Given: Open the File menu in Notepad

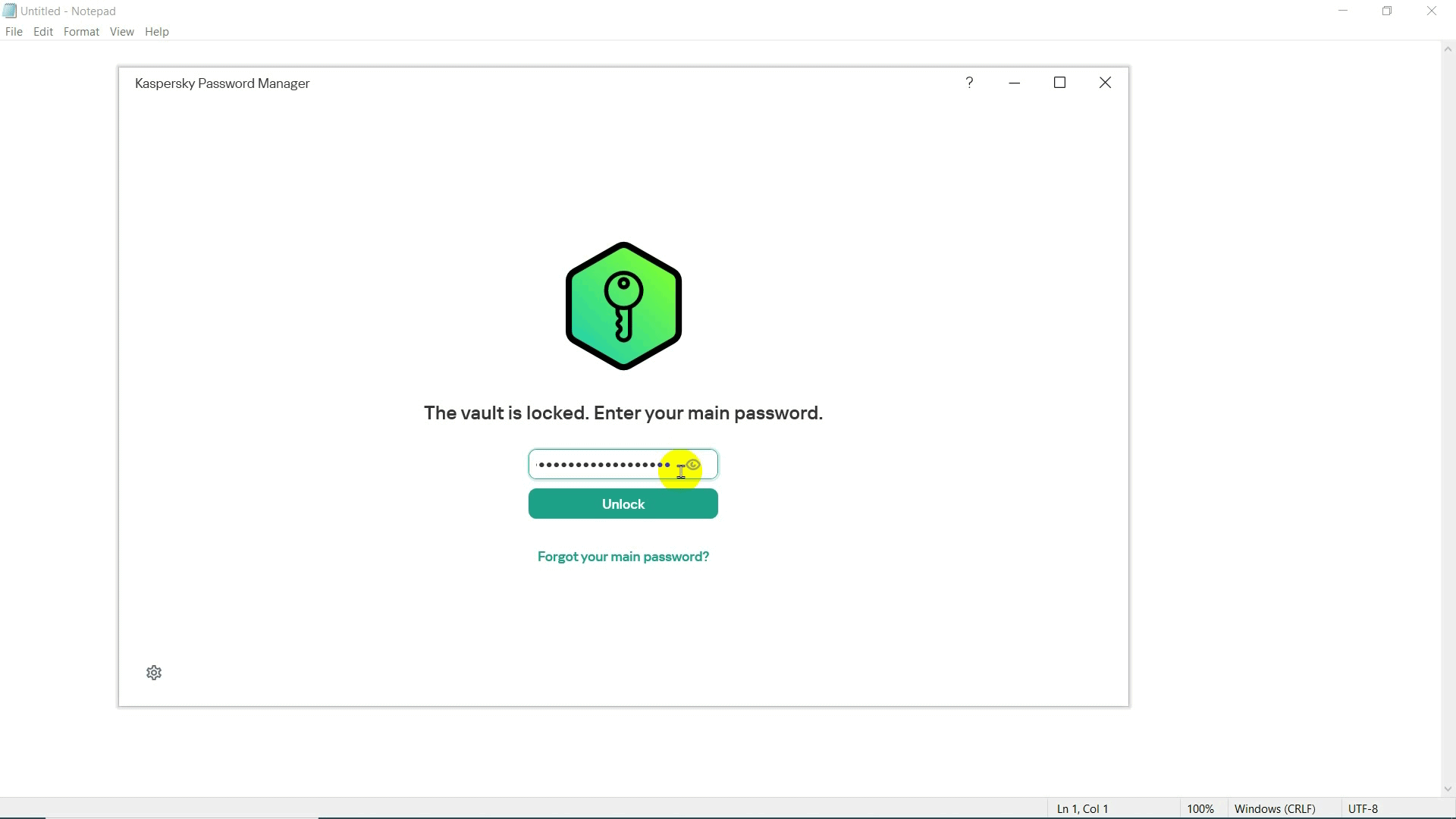Looking at the screenshot, I should click(14, 31).
